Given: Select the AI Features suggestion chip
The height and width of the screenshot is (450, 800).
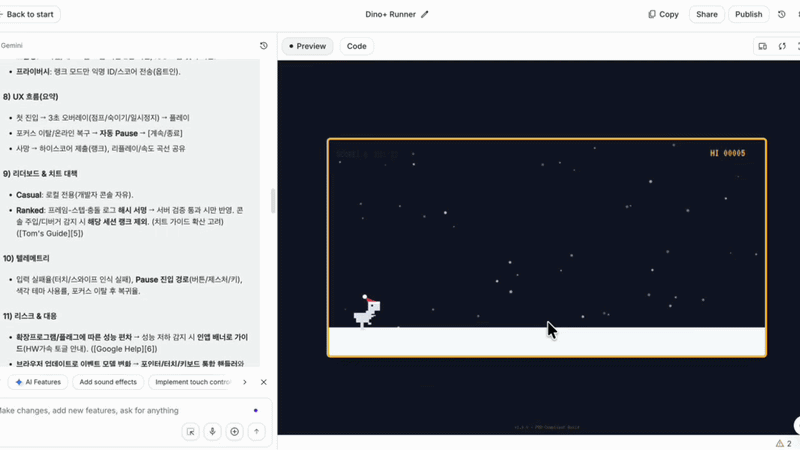Looking at the screenshot, I should pos(38,382).
